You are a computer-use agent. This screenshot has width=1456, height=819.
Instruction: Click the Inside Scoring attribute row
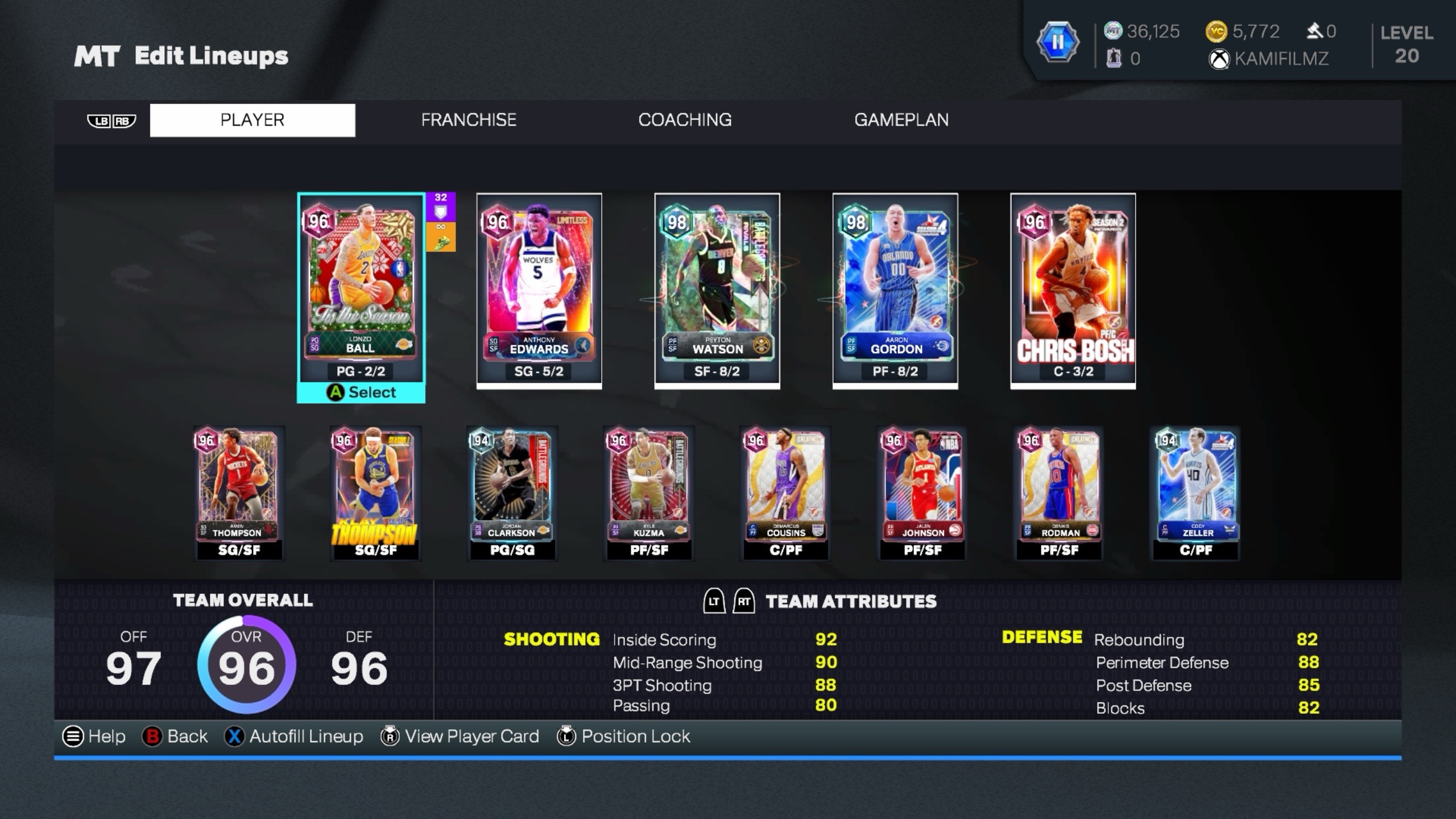click(x=725, y=640)
